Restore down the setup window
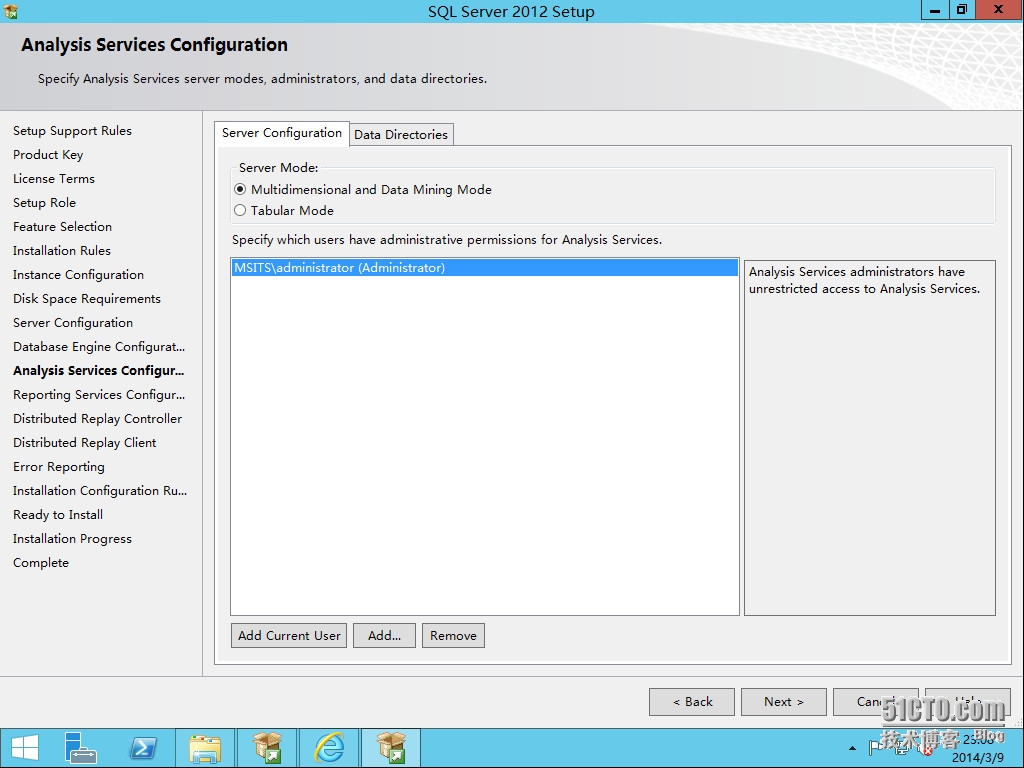 click(x=962, y=10)
